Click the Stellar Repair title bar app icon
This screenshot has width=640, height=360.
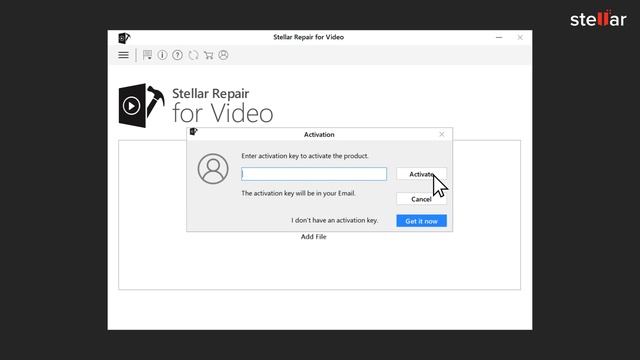(x=124, y=38)
